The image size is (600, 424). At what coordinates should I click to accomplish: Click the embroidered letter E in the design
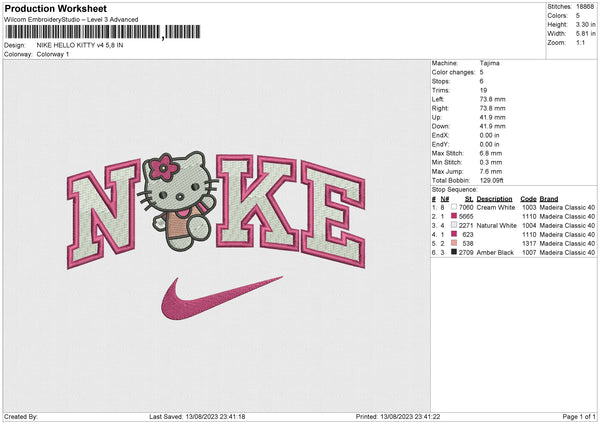(x=333, y=214)
